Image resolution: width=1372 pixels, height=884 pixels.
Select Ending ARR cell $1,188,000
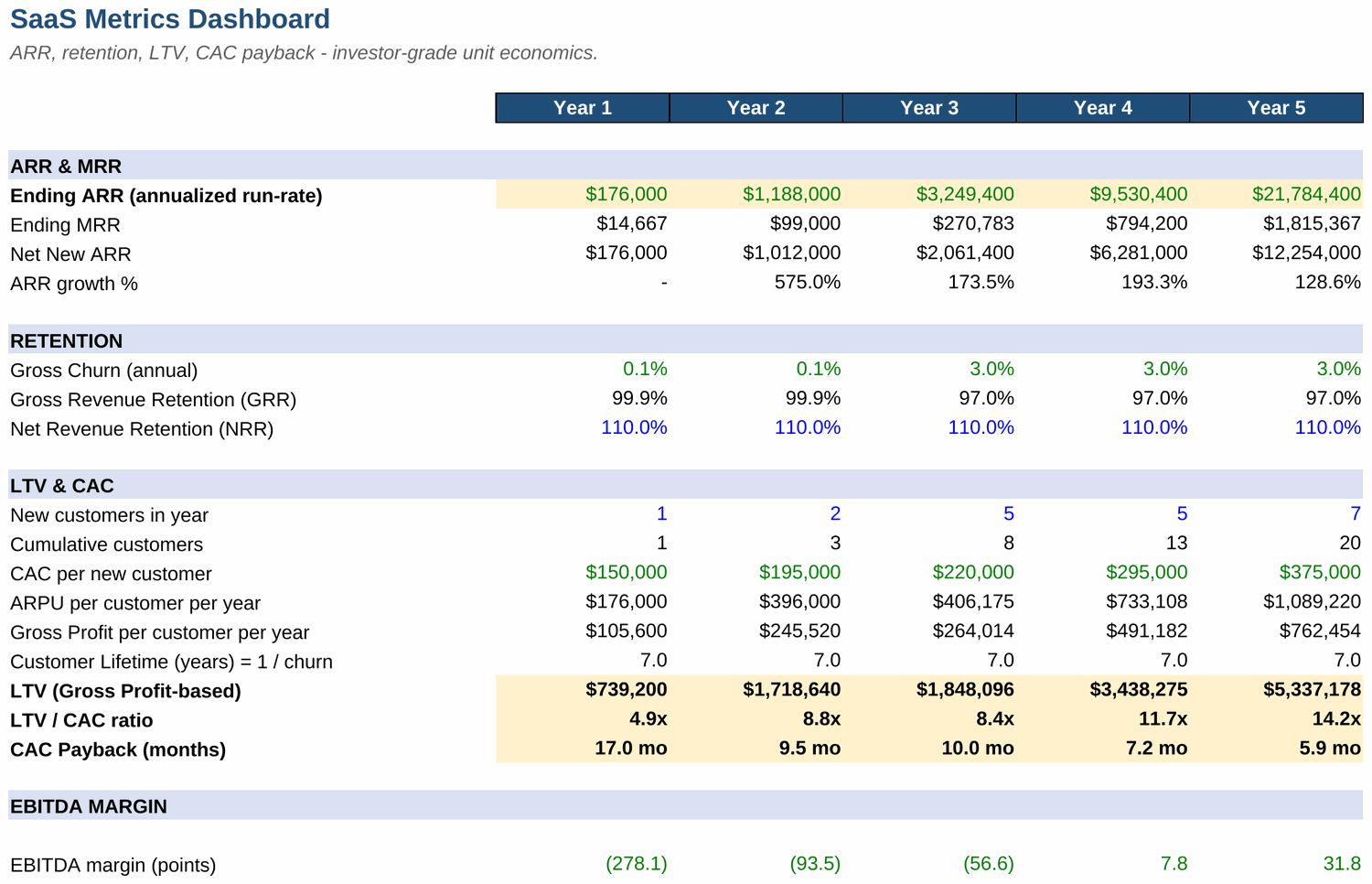point(756,194)
